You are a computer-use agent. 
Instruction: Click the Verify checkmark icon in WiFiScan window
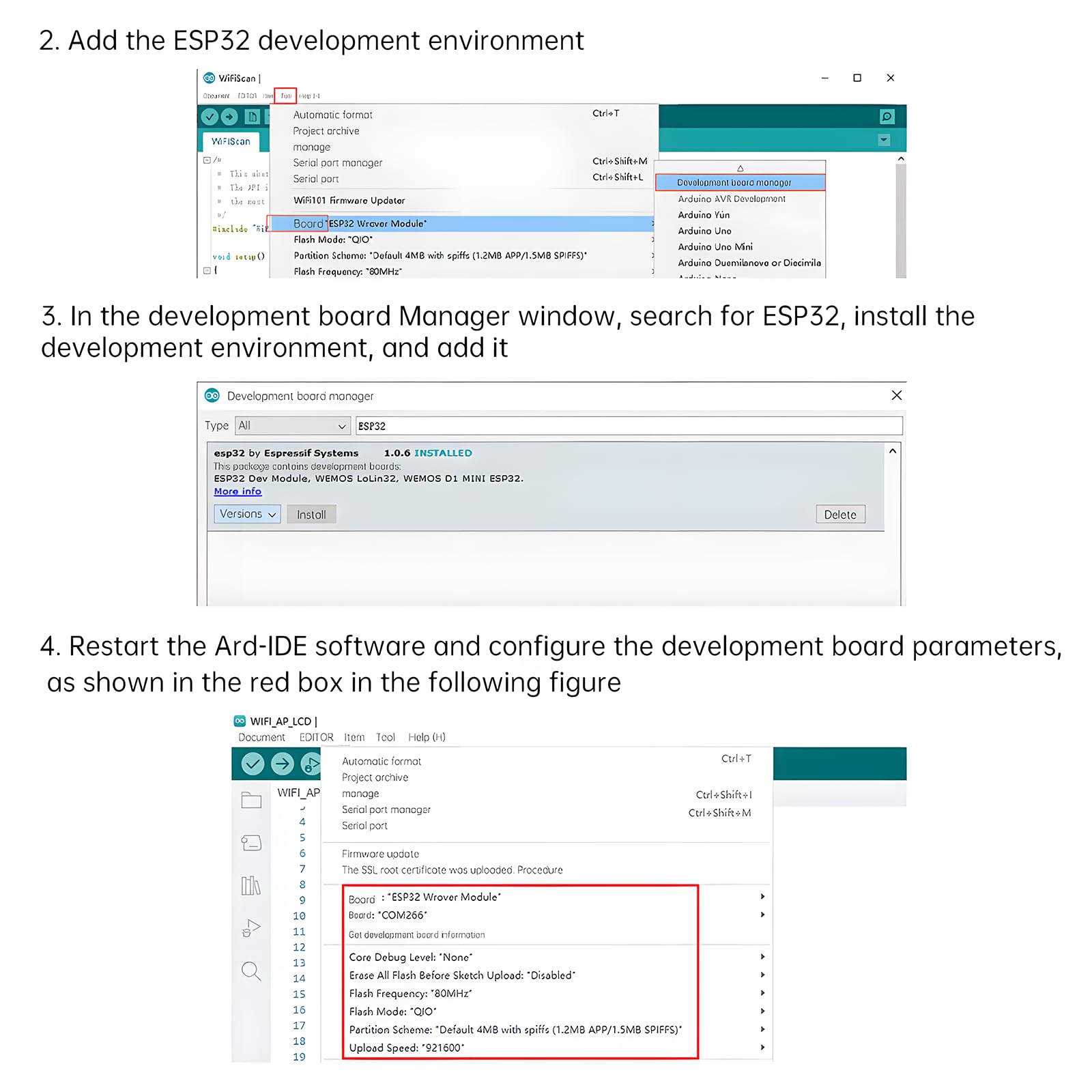[x=210, y=117]
